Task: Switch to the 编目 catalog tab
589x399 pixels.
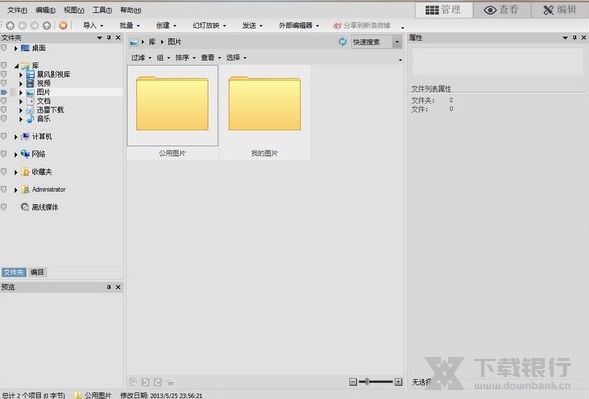Action: pos(37,272)
